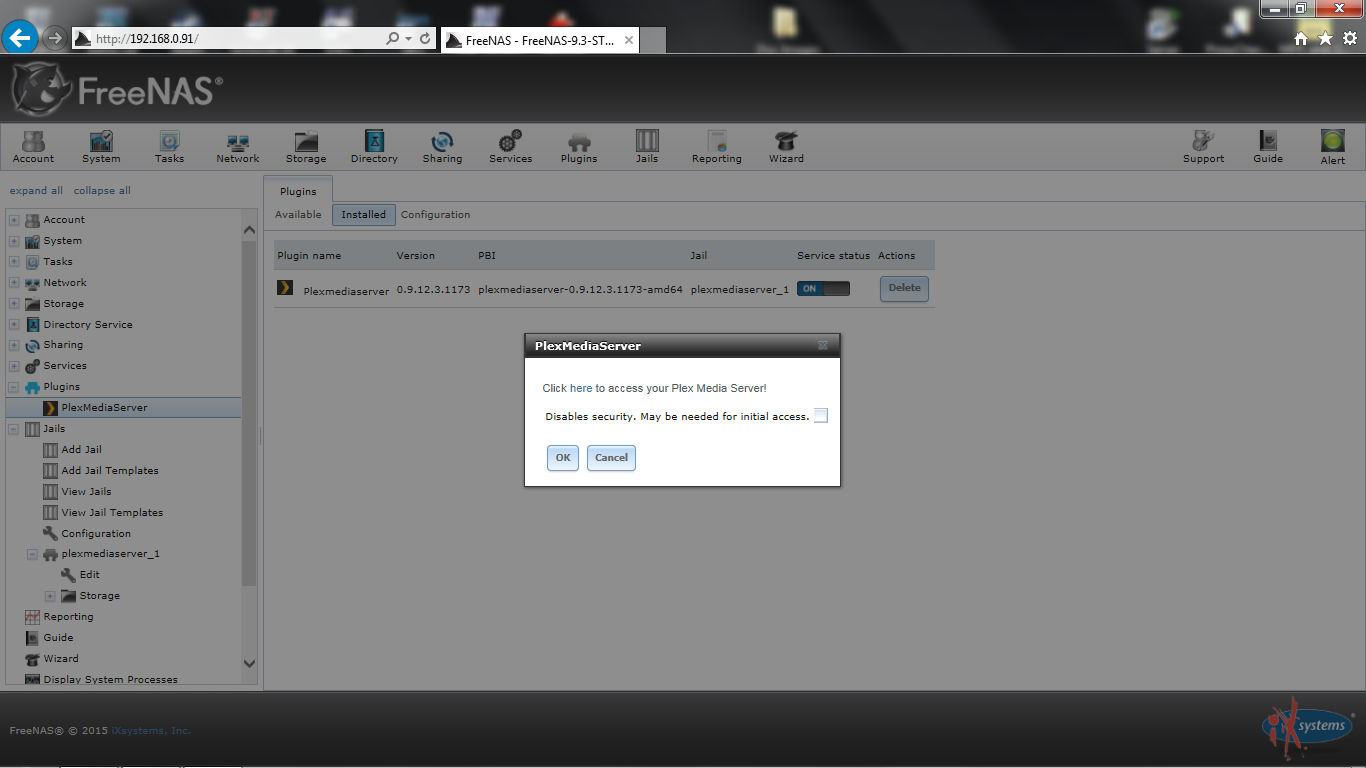
Task: Enable the Disables security checkbox
Action: click(821, 416)
